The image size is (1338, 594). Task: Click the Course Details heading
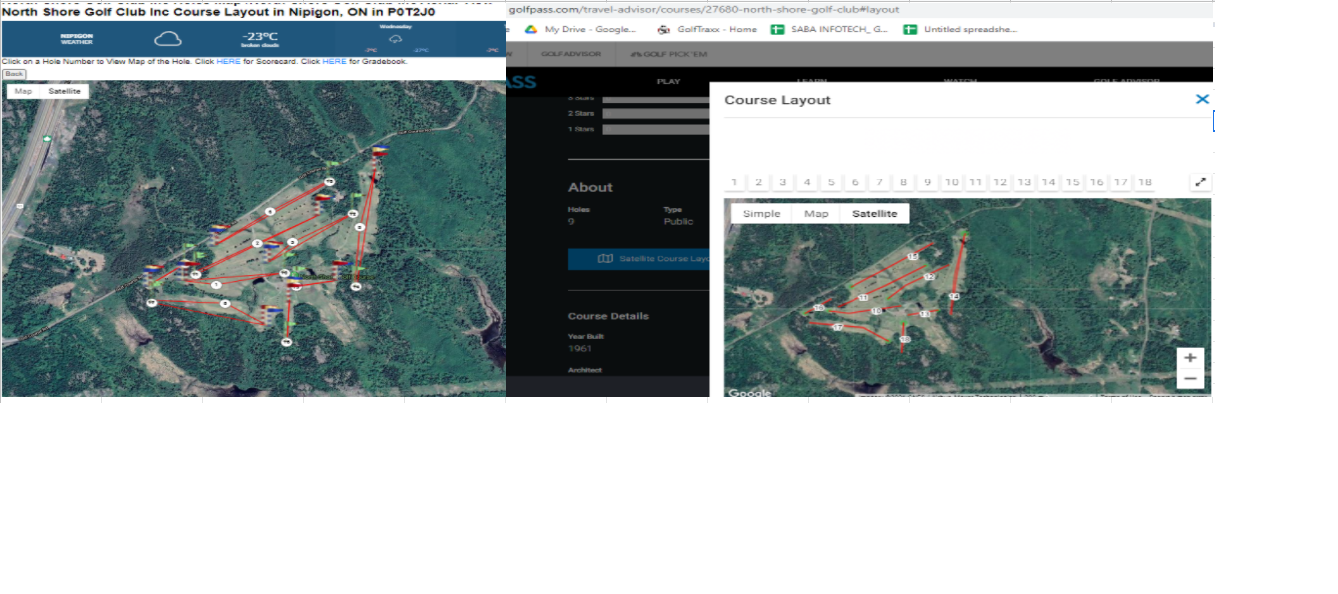click(x=608, y=316)
